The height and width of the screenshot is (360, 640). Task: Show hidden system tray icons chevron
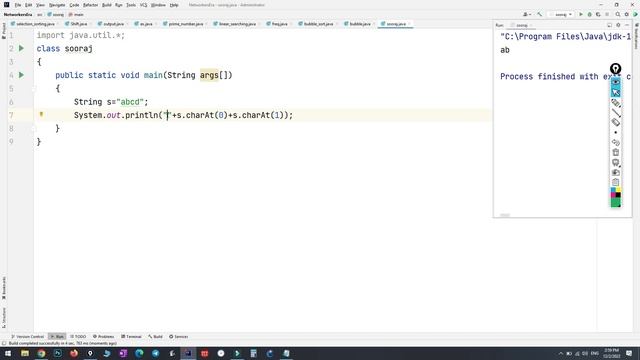coord(560,353)
